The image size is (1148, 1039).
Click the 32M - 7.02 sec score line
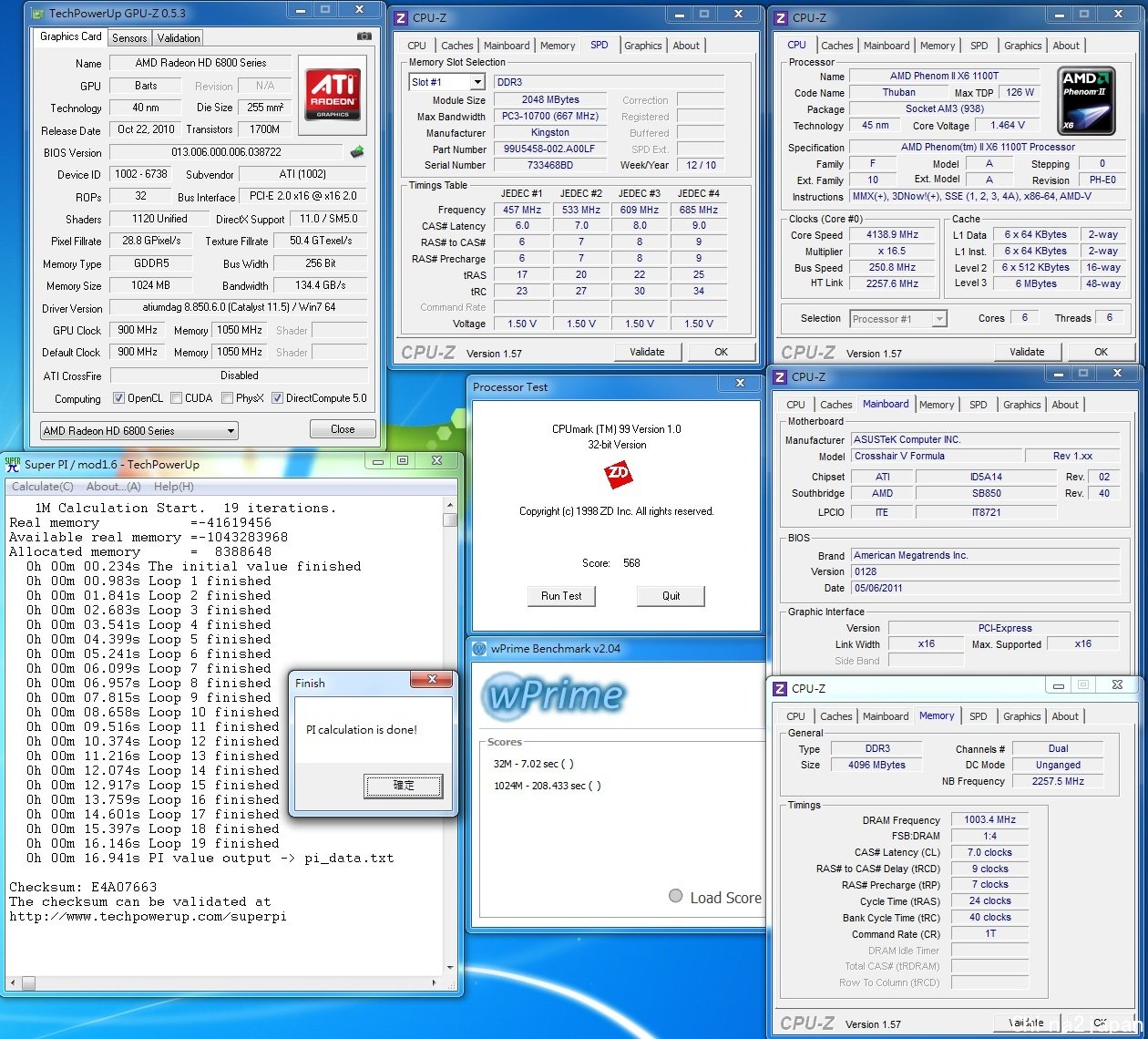[x=534, y=764]
